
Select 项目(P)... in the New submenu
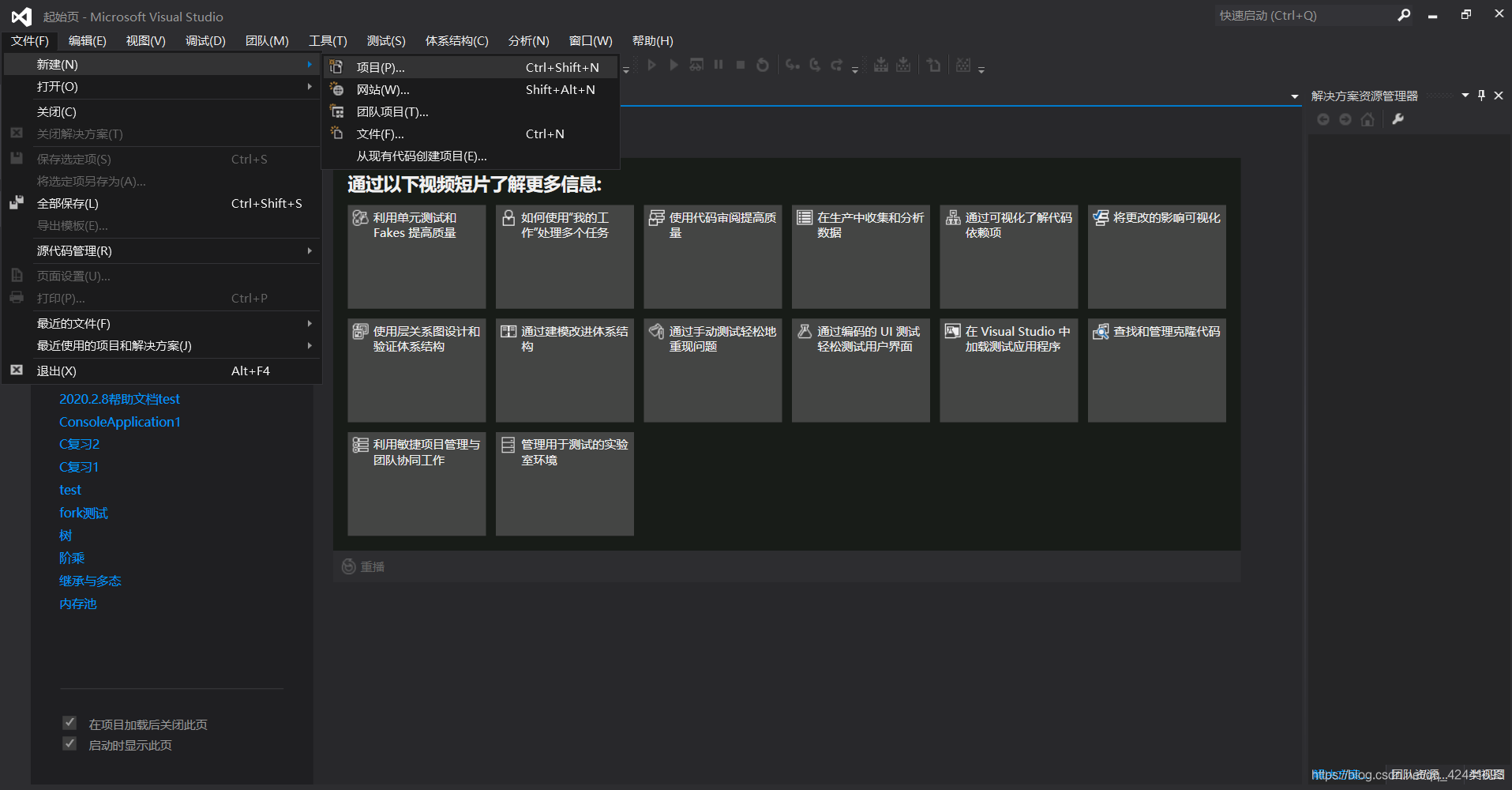click(x=471, y=67)
